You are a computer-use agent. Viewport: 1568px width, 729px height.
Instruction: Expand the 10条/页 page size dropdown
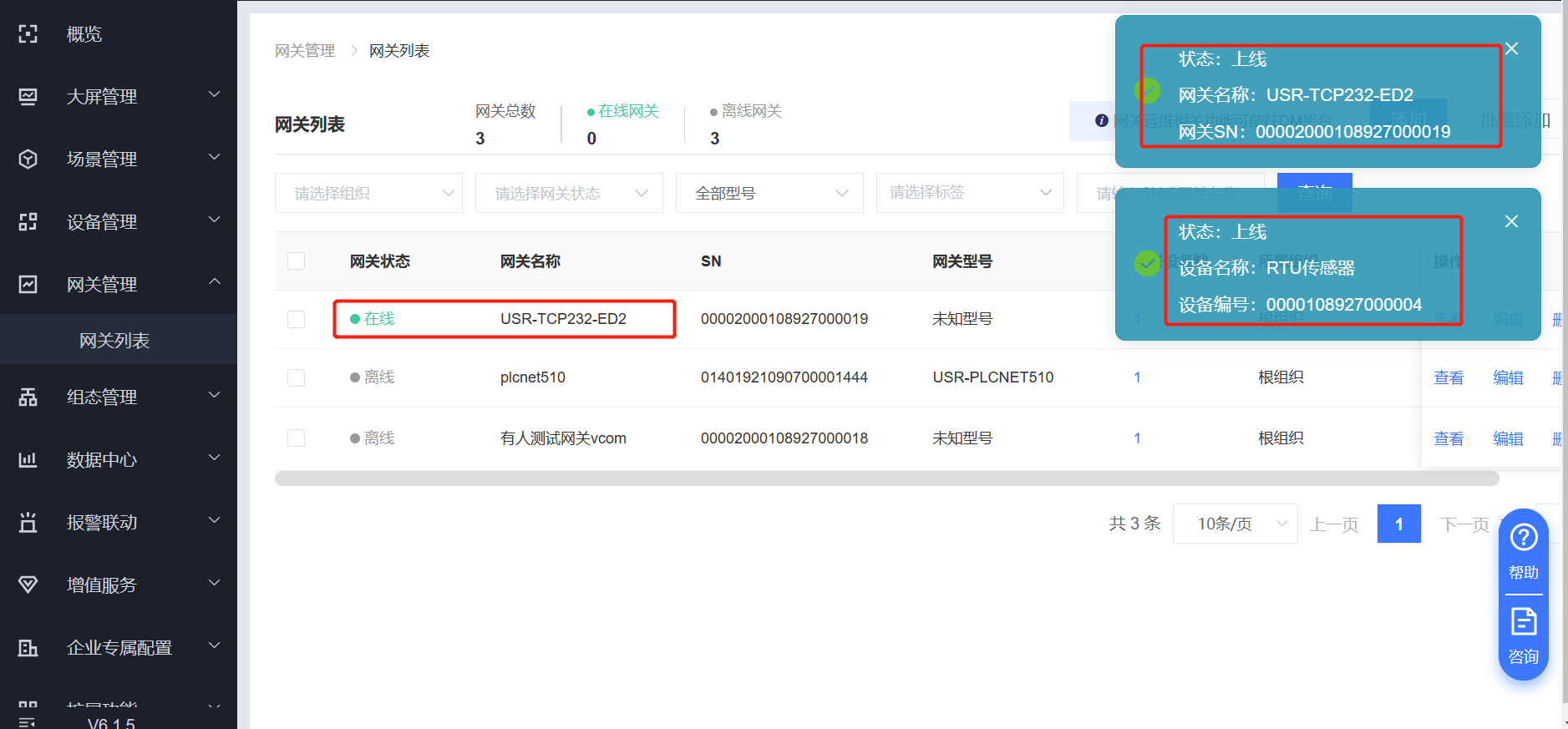point(1235,524)
